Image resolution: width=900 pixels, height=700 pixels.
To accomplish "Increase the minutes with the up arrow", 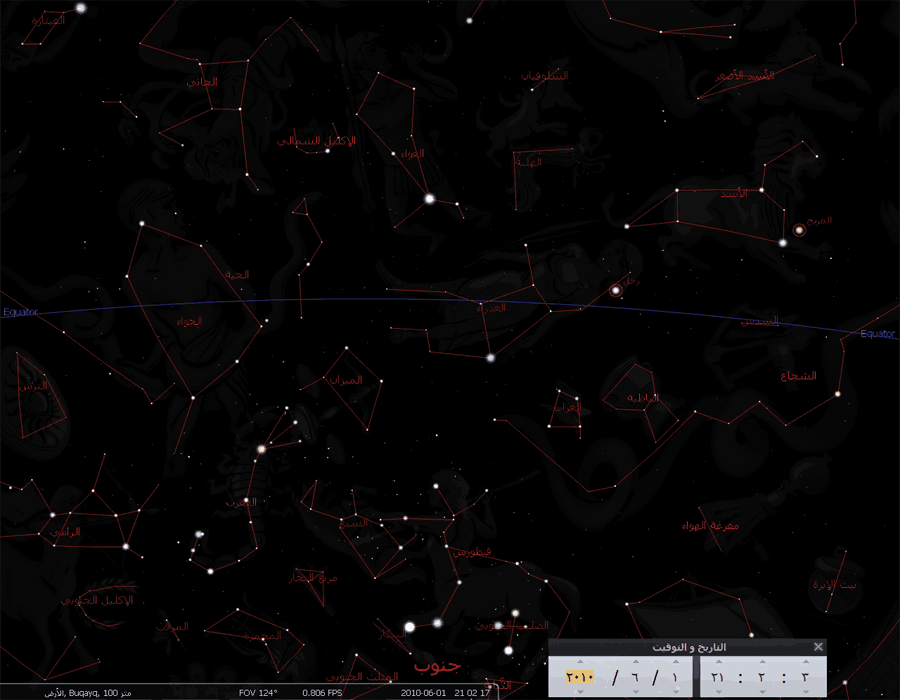I will pyautogui.click(x=762, y=662).
